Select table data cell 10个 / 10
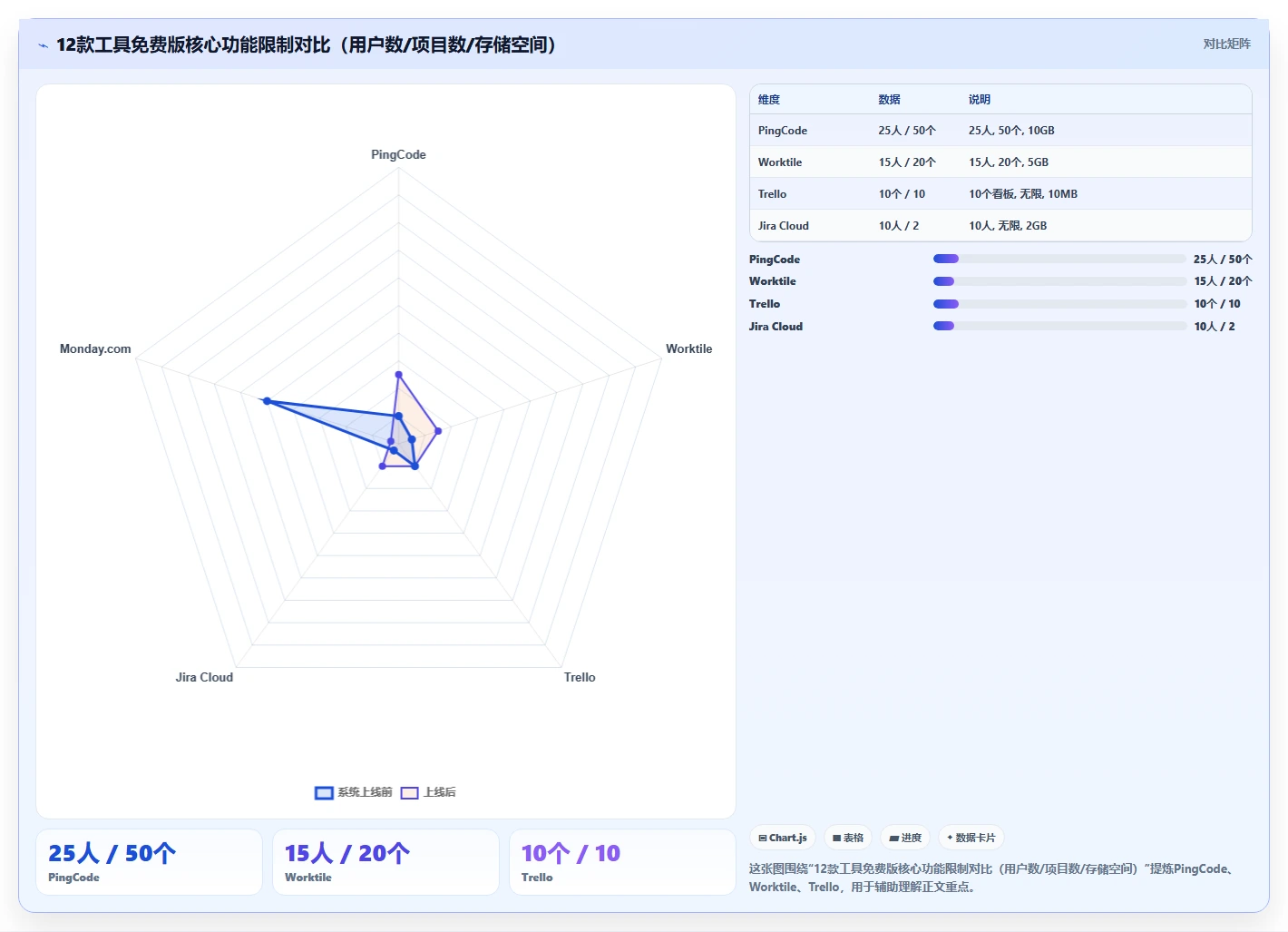This screenshot has width=1288, height=932. (x=902, y=194)
